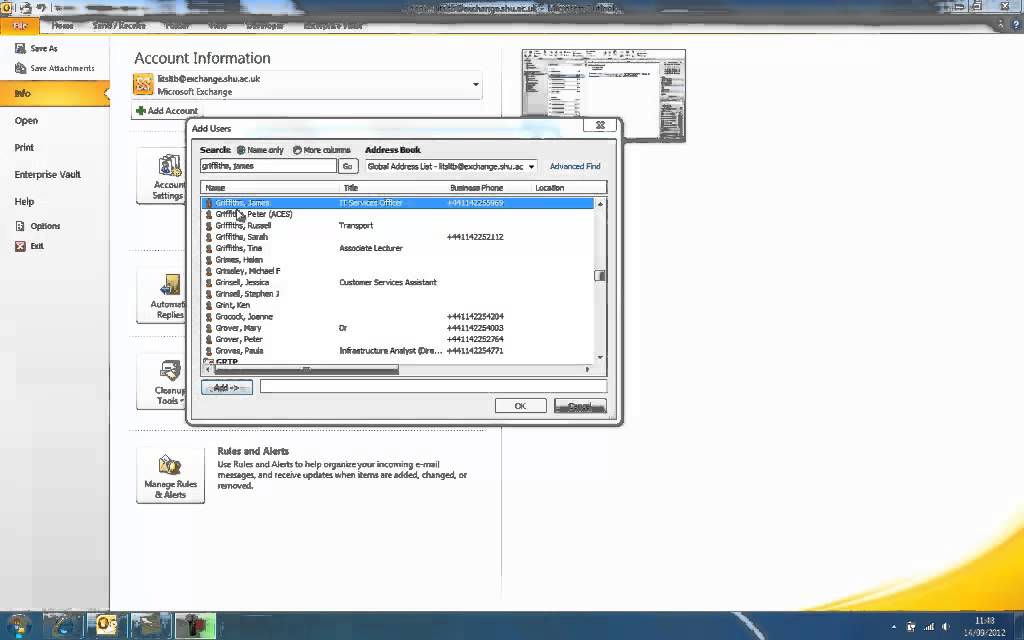Click OK in Add Users dialog
The width and height of the screenshot is (1024, 640).
coord(520,406)
